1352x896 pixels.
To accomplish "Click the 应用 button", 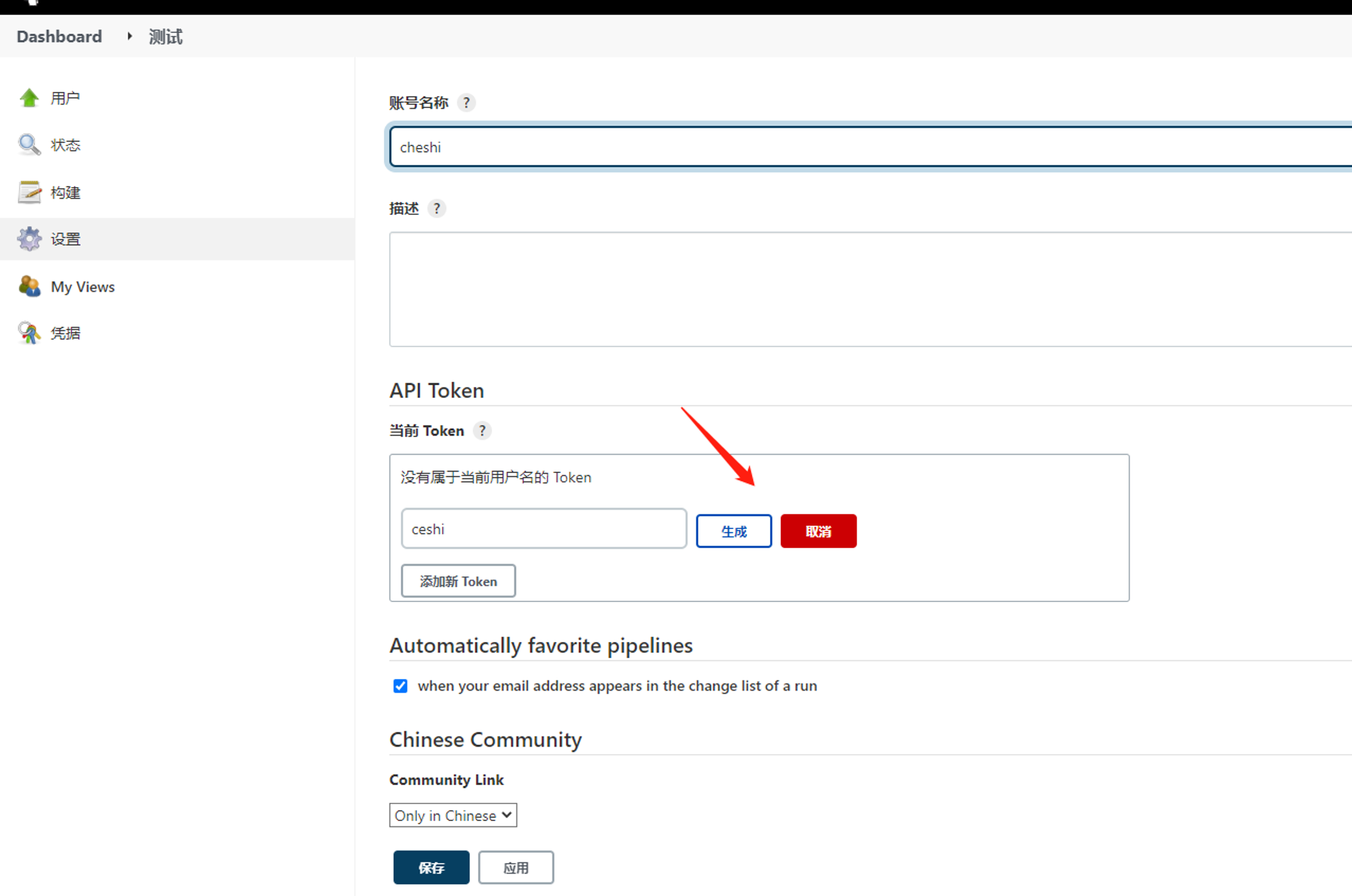I will (516, 868).
